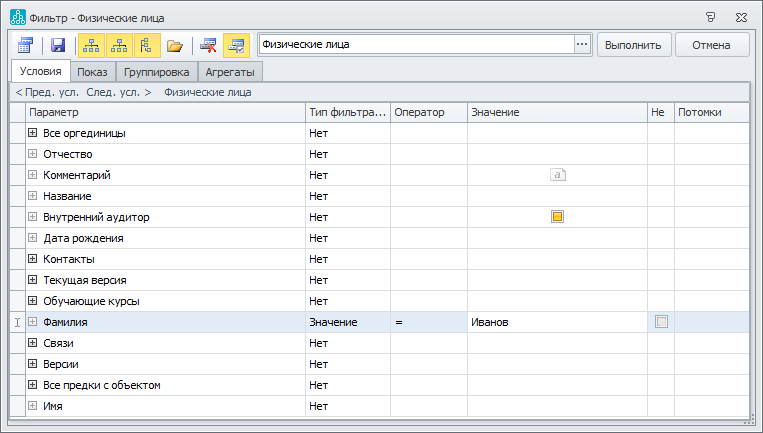Click the clear filter red-cross icon
This screenshot has height=433, width=763.
click(x=208, y=45)
